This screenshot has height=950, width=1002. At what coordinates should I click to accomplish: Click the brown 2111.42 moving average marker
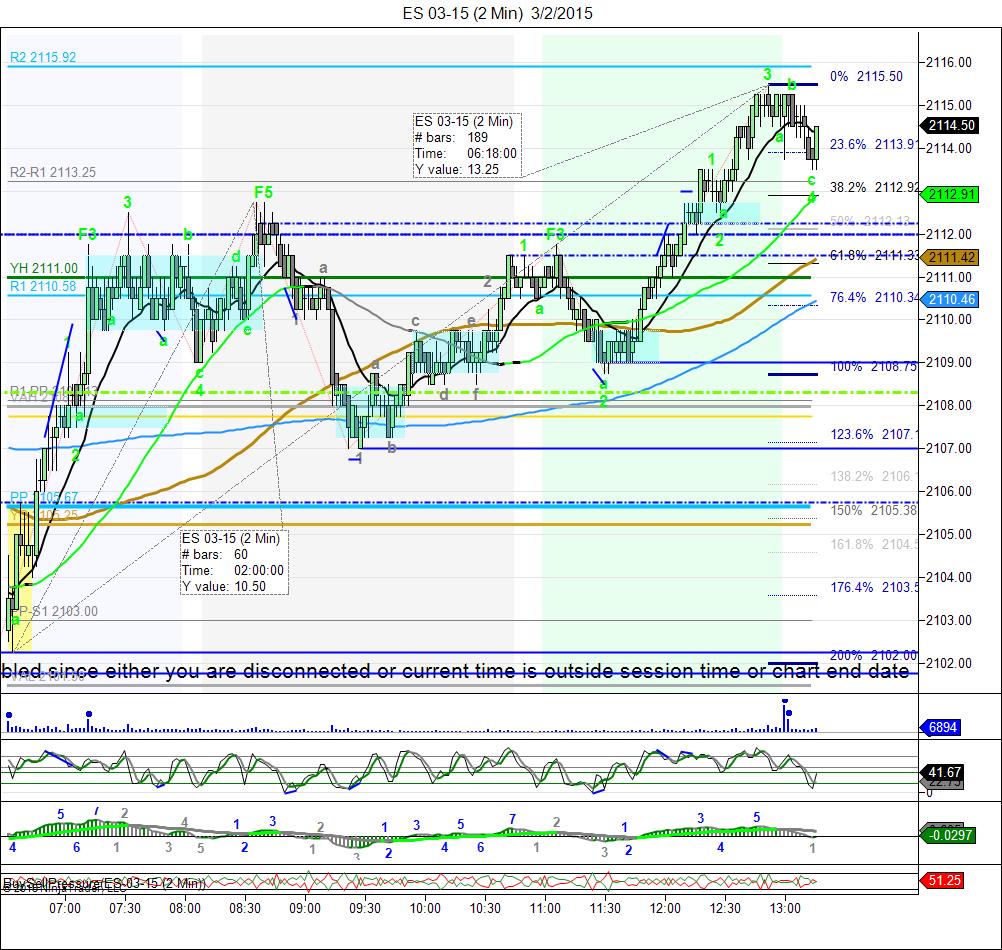(x=950, y=257)
